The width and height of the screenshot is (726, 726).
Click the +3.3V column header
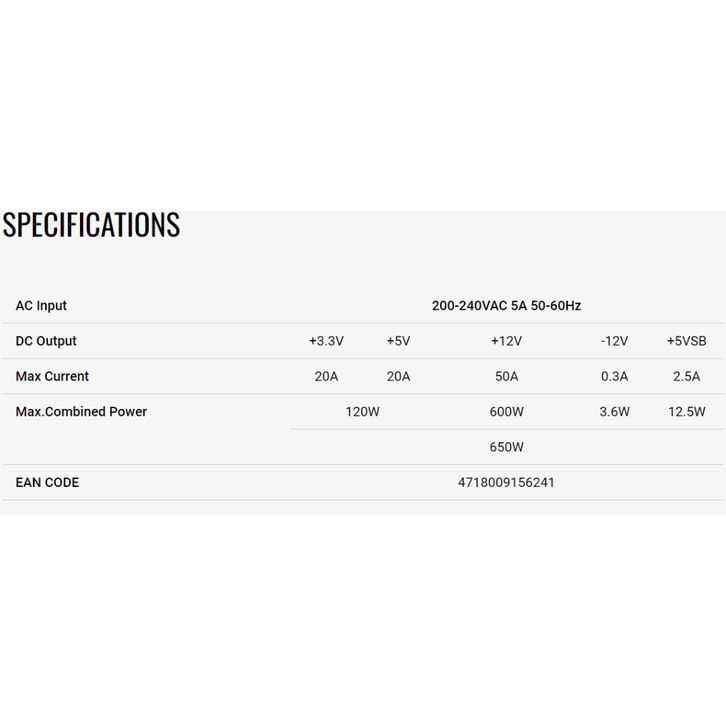tap(326, 341)
